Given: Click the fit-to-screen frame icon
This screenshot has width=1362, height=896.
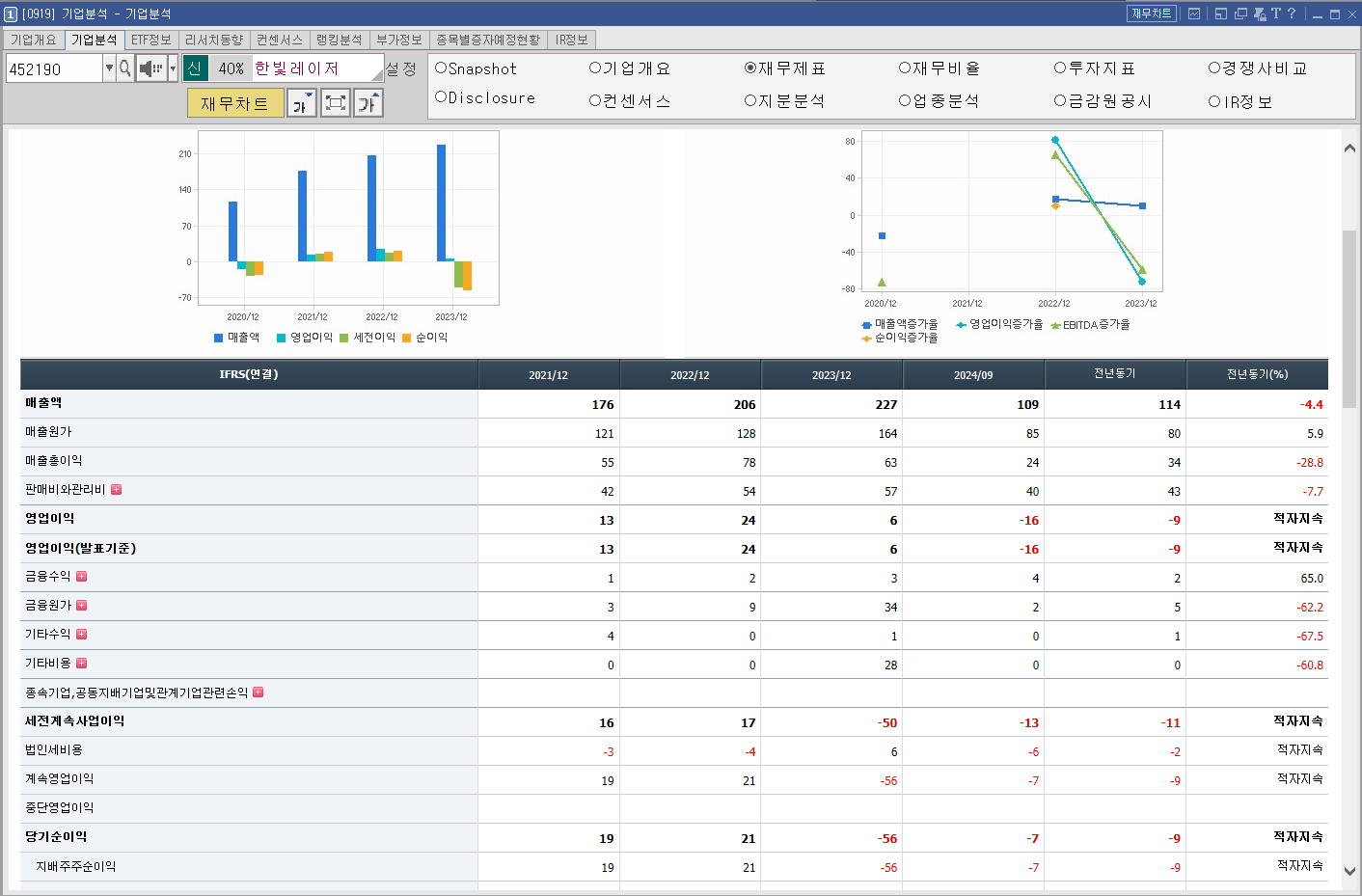Looking at the screenshot, I should [x=336, y=102].
